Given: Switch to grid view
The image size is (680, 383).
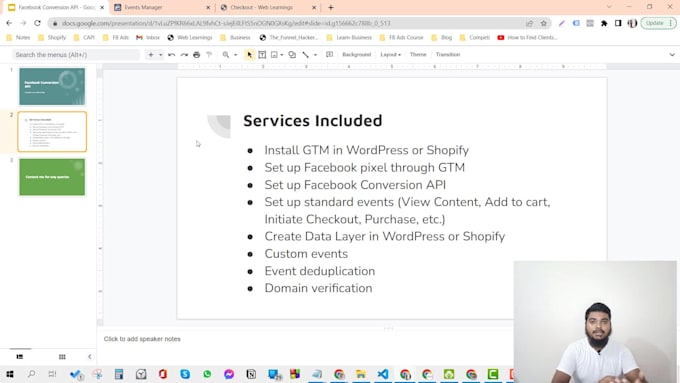Looking at the screenshot, I should [62, 357].
